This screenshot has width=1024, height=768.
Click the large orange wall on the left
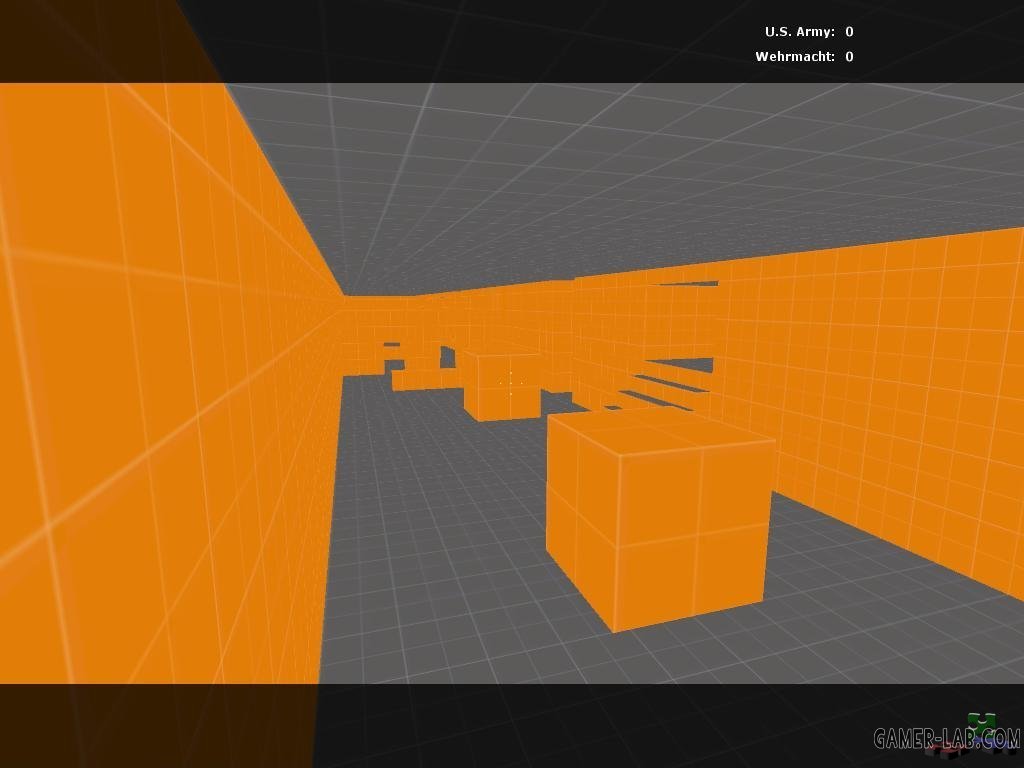coord(150,400)
